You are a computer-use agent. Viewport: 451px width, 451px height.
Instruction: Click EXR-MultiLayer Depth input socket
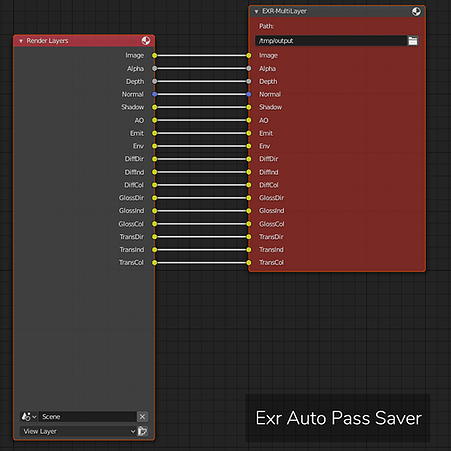249,81
